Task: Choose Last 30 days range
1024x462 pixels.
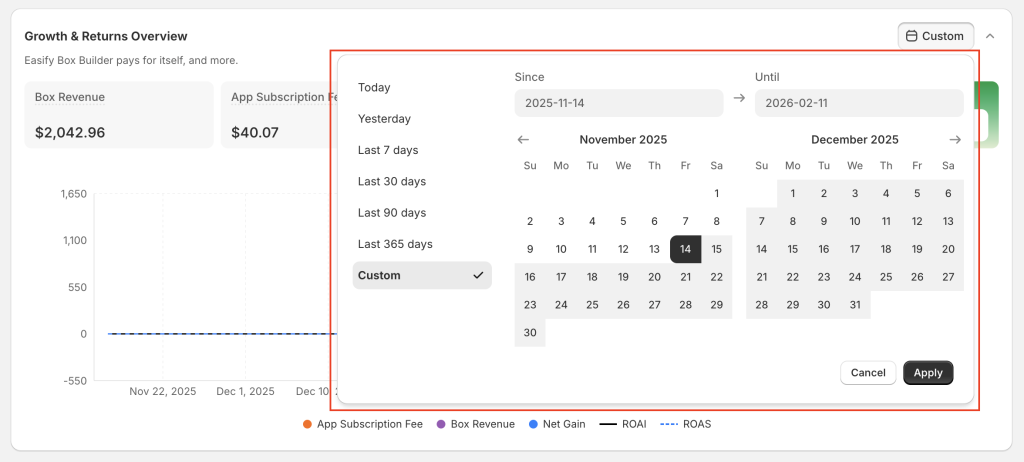Action: (392, 181)
